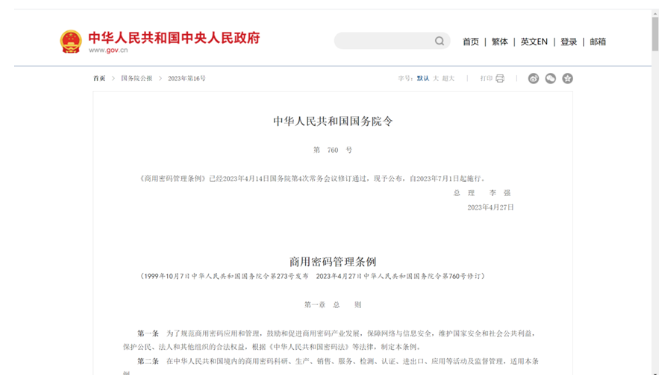Open 英文EN version of site
661x375 pixels.
534,42
